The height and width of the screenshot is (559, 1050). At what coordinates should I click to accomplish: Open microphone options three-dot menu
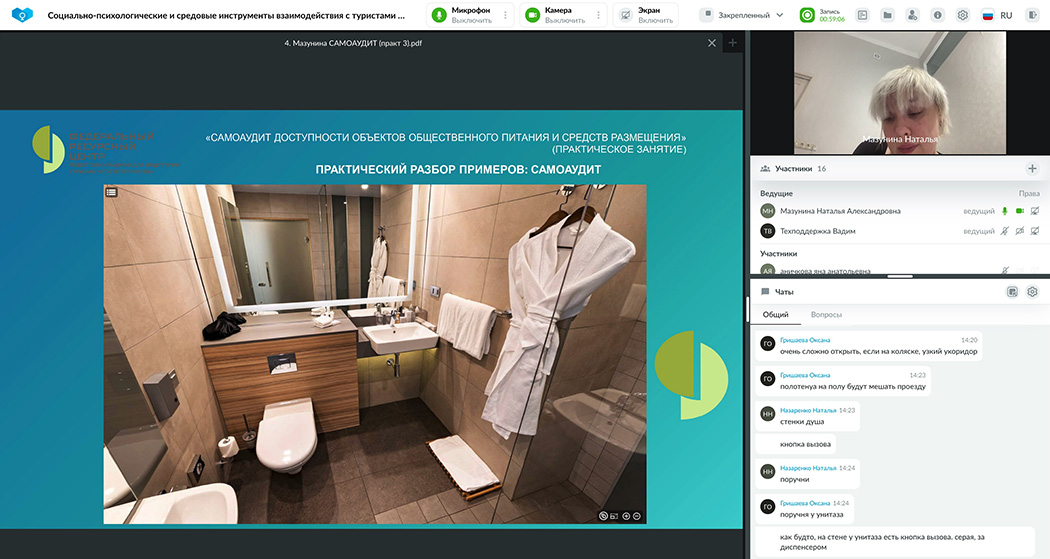tap(505, 15)
